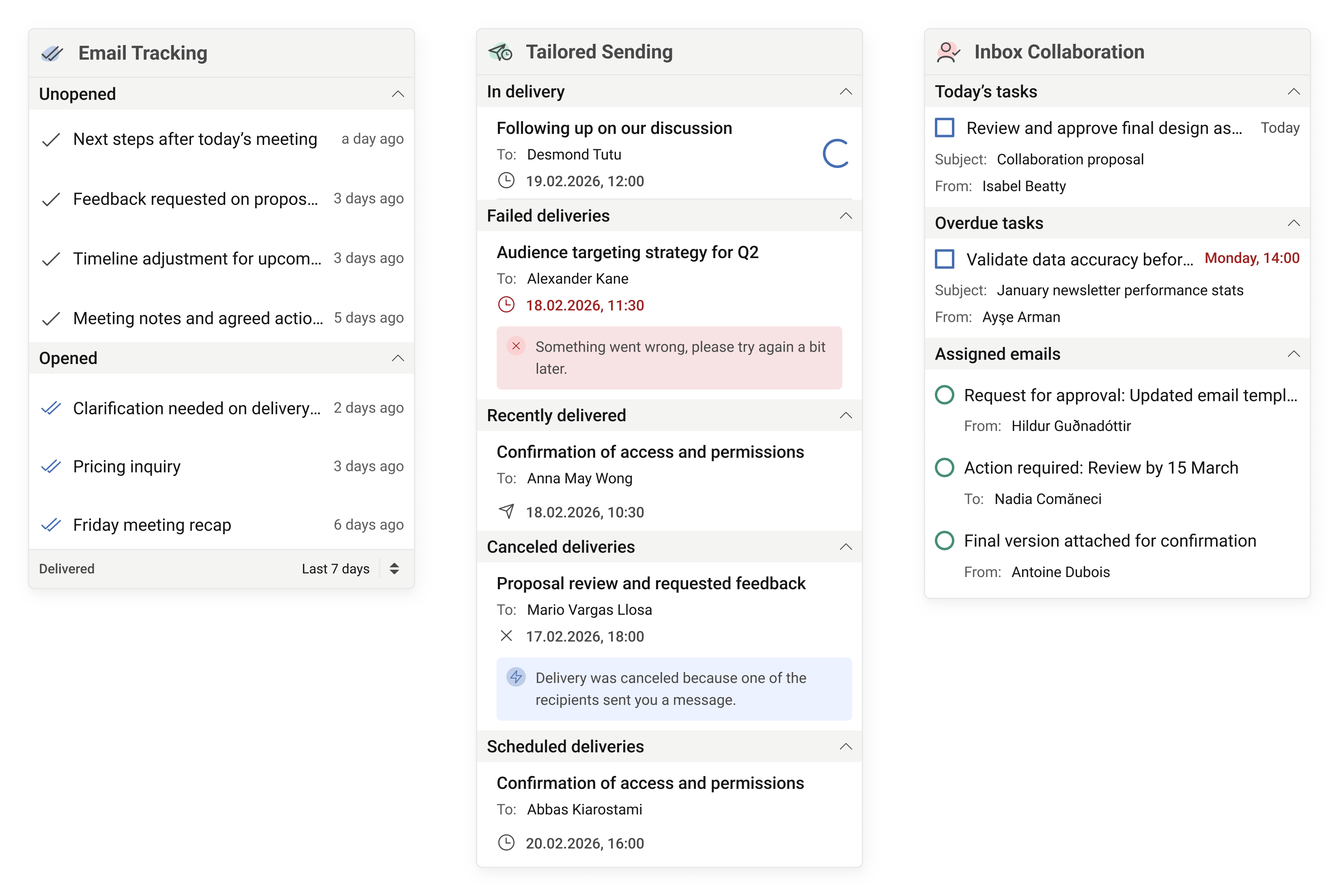Click cancel X icon next to 17.02.2026, 18:00
This screenshot has height=896, width=1339.
pos(506,635)
